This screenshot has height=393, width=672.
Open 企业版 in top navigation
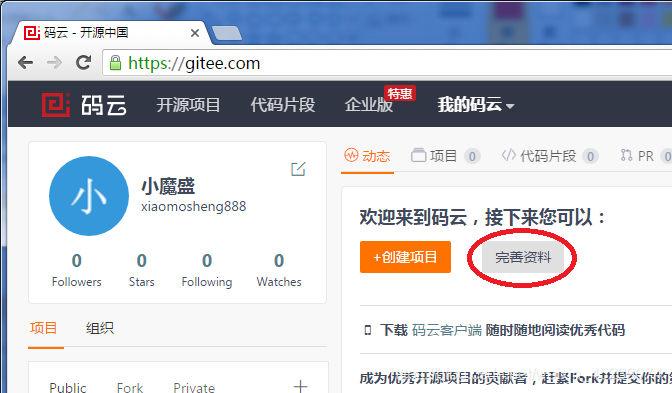point(369,105)
